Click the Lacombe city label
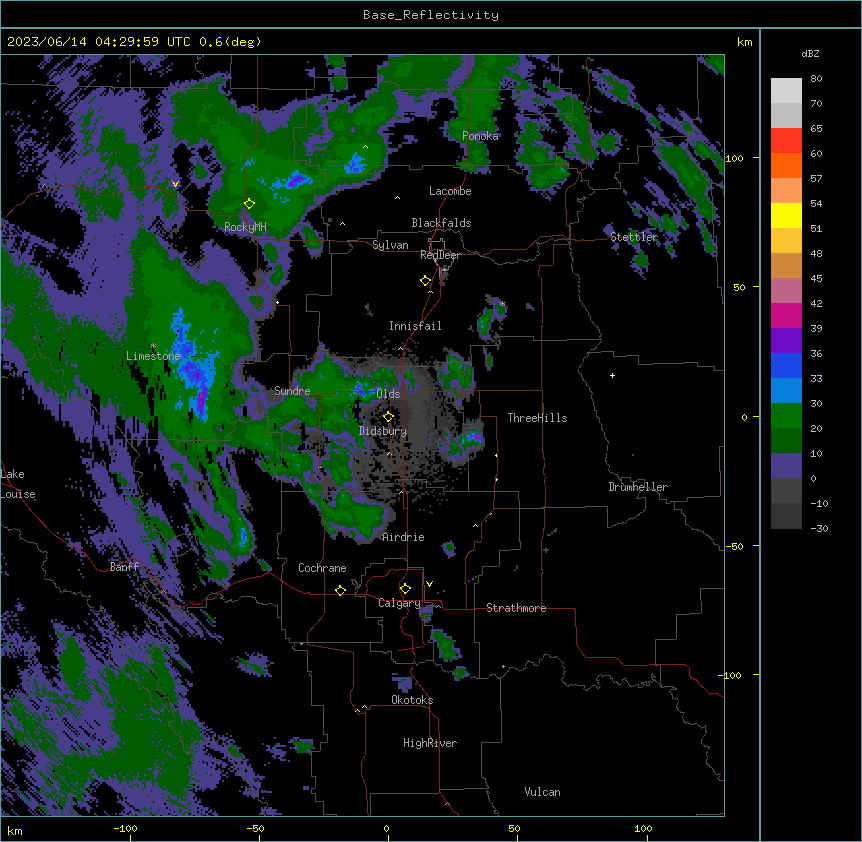 [x=450, y=191]
